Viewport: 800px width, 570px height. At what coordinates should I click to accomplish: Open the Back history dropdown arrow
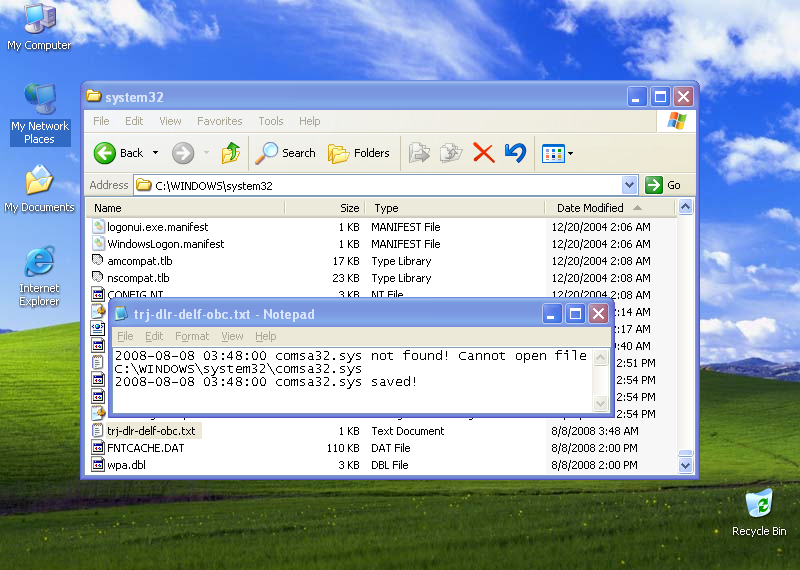tap(156, 153)
